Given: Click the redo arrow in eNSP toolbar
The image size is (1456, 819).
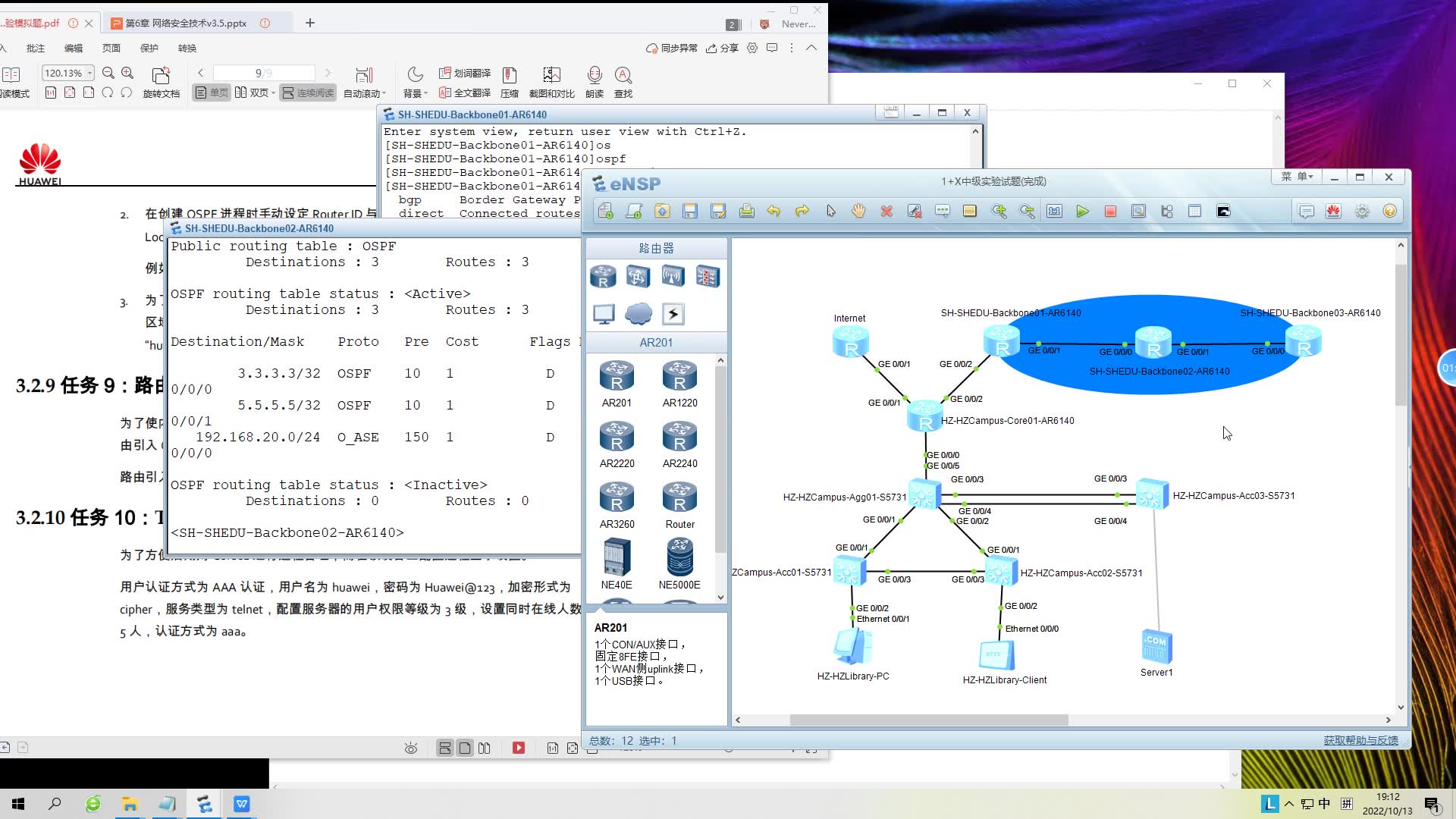Looking at the screenshot, I should 802,212.
